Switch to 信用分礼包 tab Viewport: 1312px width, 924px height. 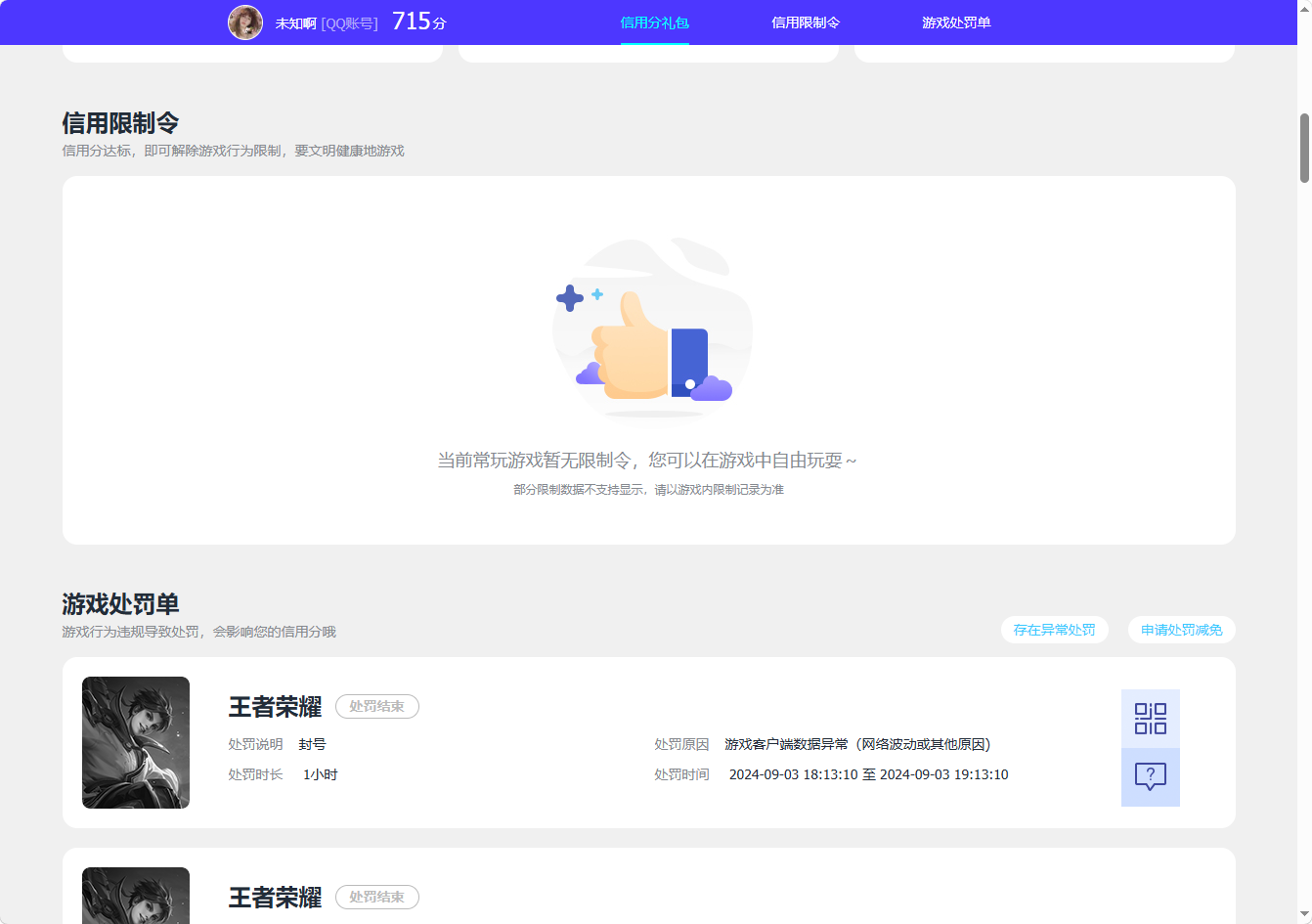(655, 22)
